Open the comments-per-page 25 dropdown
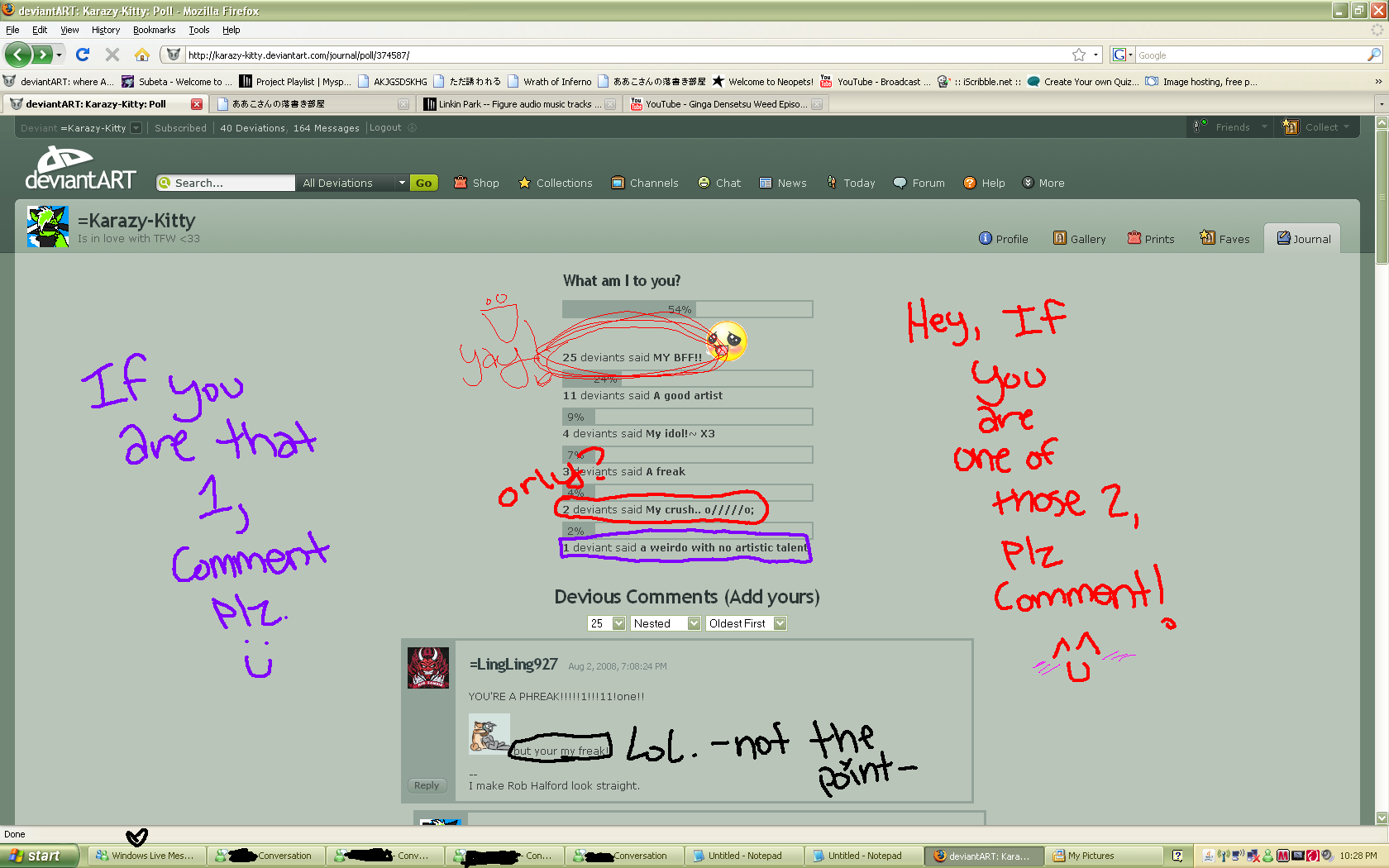 [x=606, y=623]
